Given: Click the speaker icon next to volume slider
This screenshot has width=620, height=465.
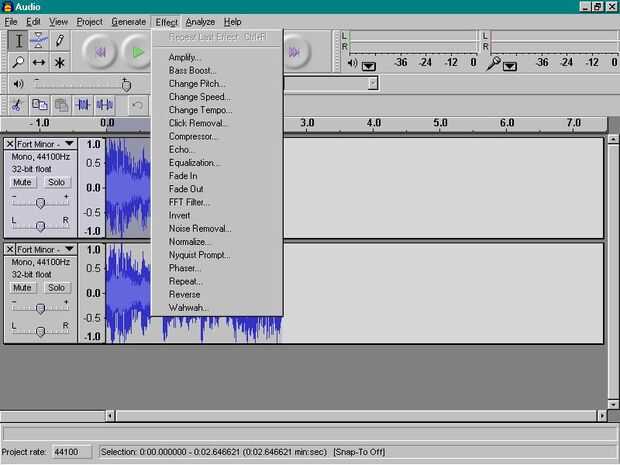Looking at the screenshot, I should [x=18, y=84].
